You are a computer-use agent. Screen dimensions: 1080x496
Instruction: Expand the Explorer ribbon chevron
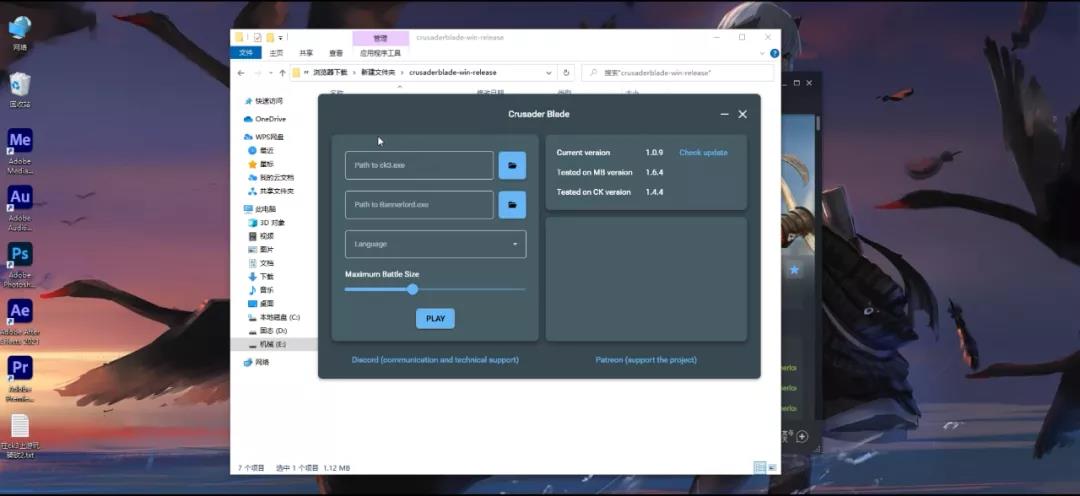[x=762, y=53]
